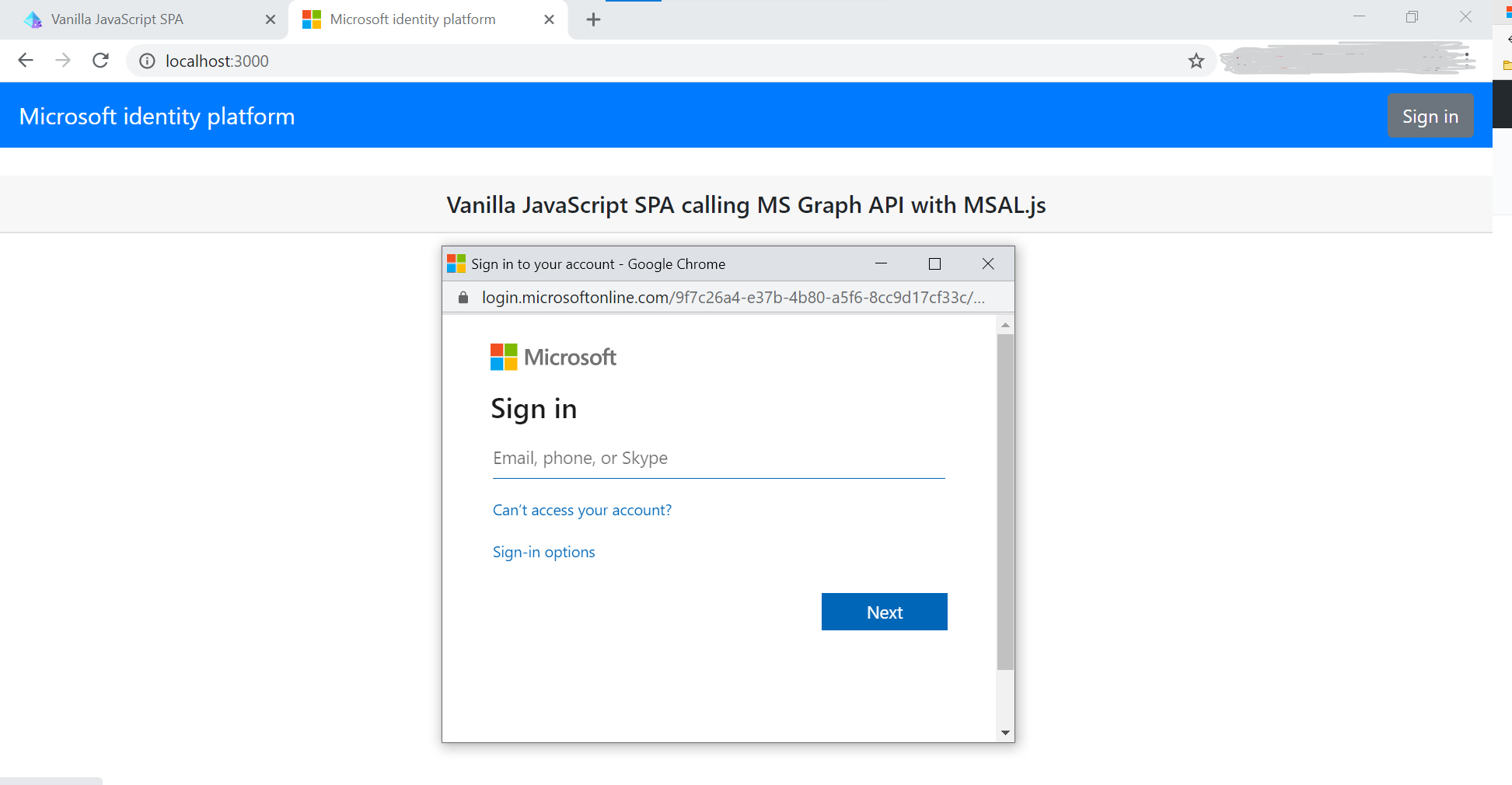Open the Chrome three-dot menu
The image size is (1512, 785).
[x=1466, y=60]
